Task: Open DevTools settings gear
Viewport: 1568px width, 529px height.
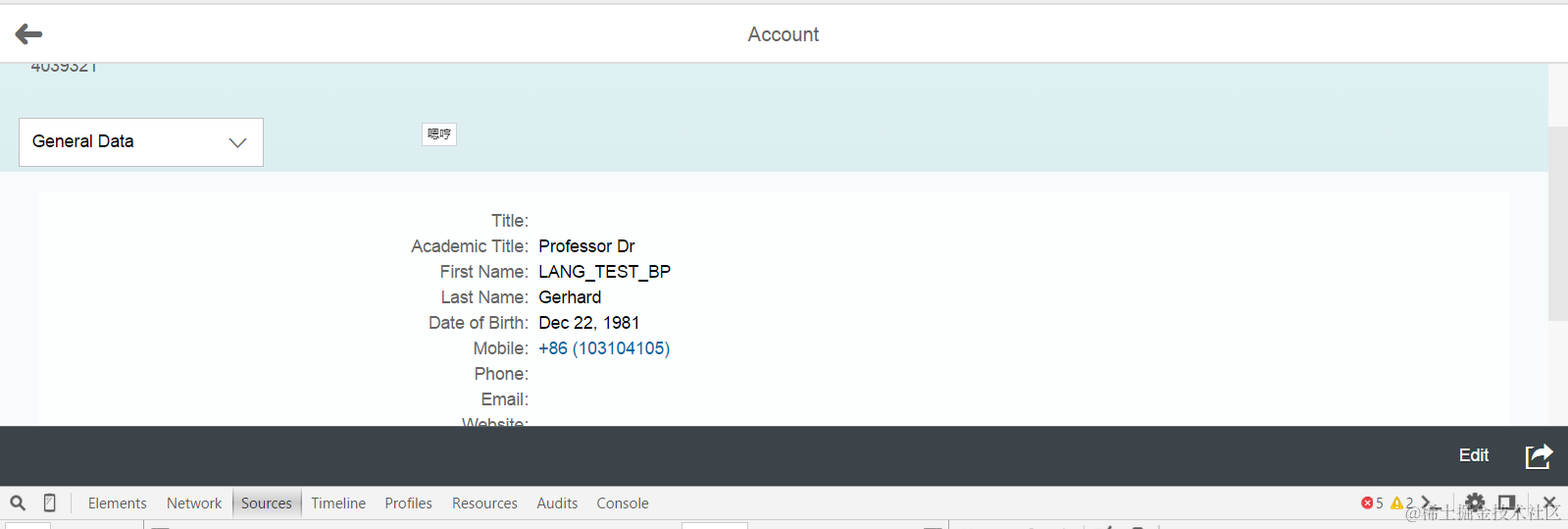Action: point(1475,503)
